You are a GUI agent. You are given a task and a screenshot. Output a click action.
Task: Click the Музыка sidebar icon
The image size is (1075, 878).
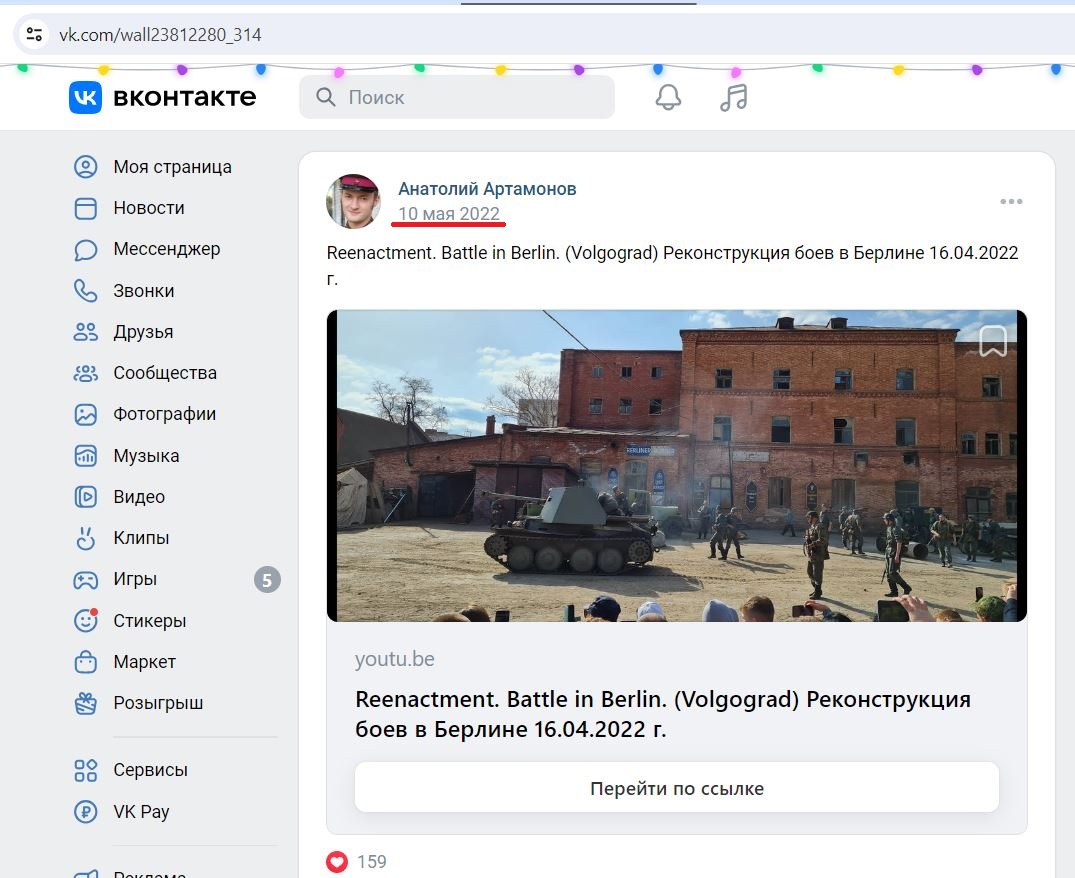86,456
